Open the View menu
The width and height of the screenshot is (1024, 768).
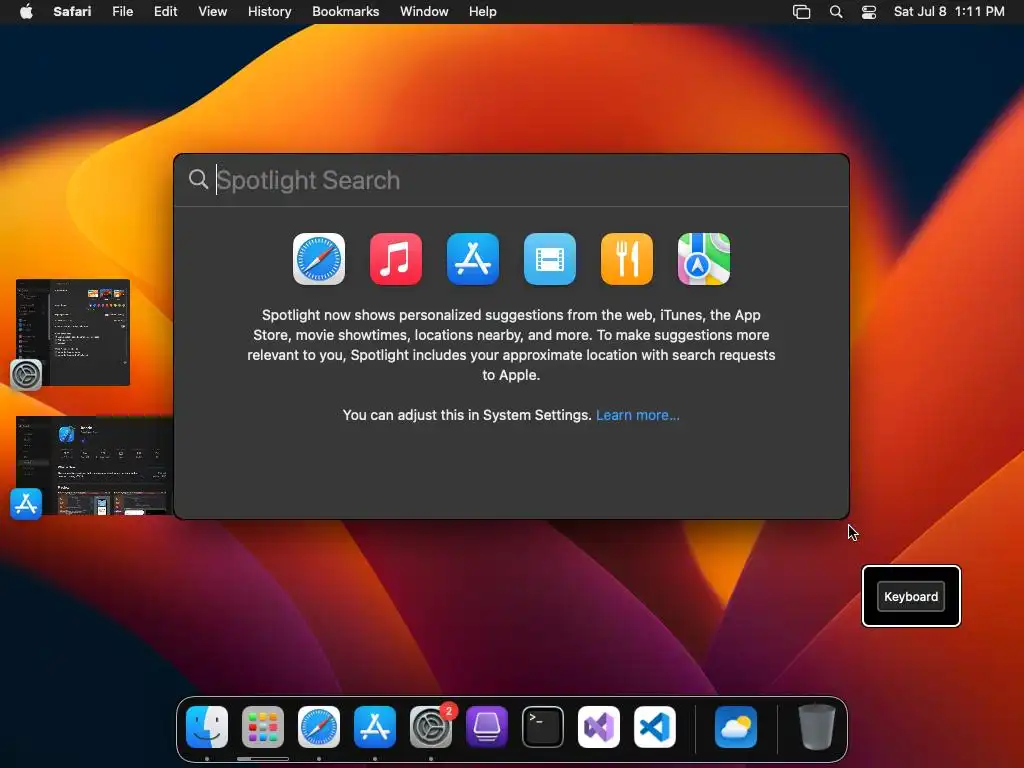point(212,12)
